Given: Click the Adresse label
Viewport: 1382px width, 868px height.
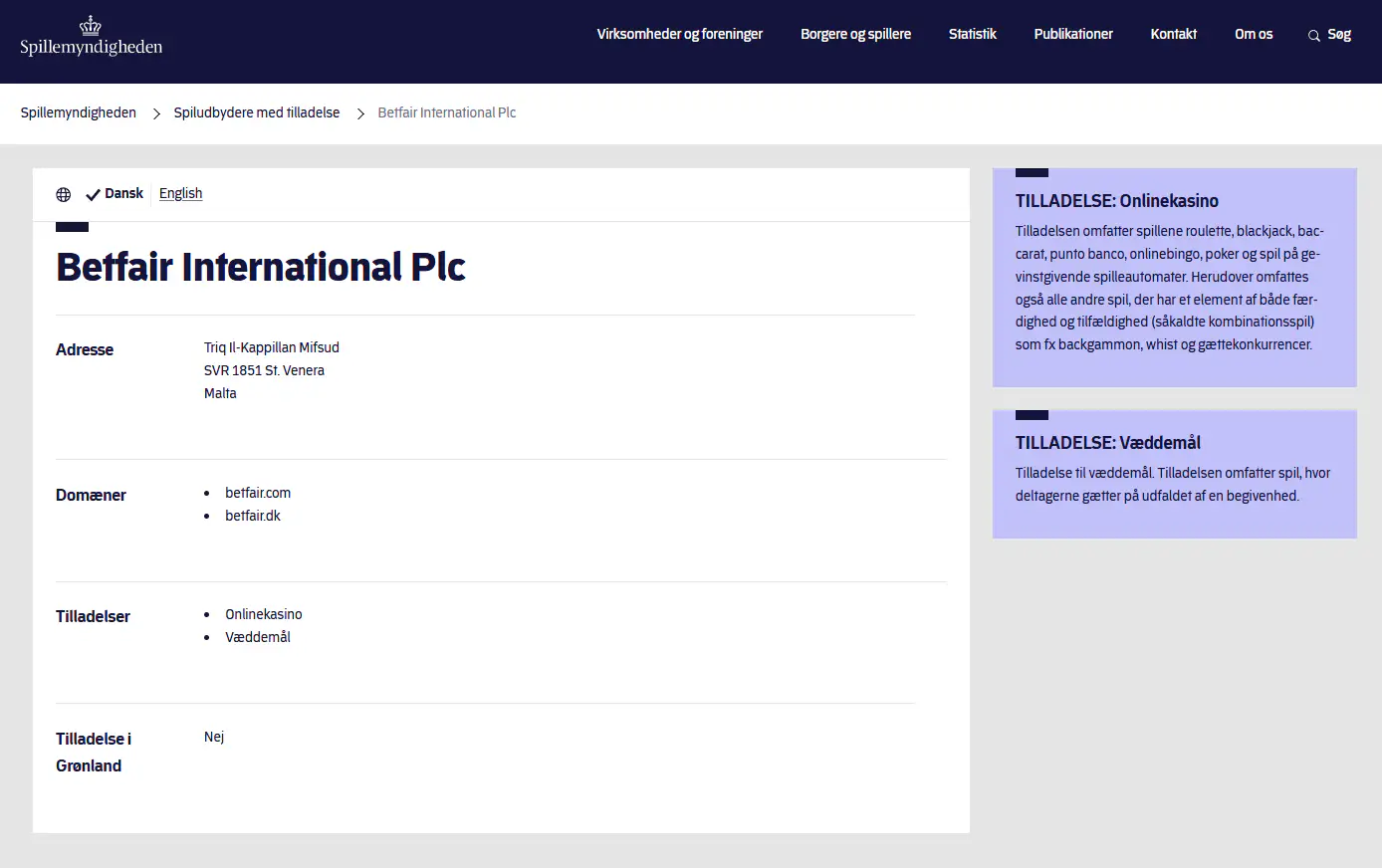Looking at the screenshot, I should click(85, 349).
